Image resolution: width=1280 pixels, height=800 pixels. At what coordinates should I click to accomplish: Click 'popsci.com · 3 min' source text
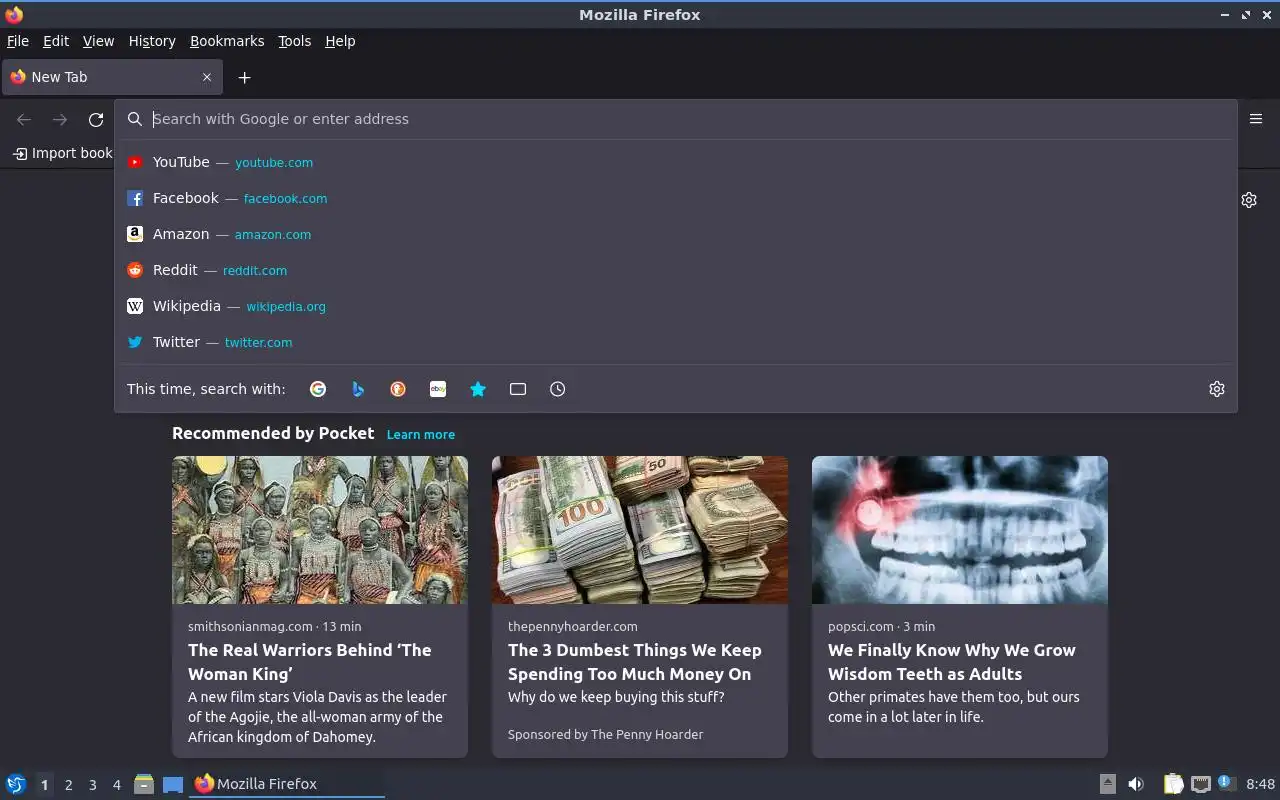click(882, 626)
